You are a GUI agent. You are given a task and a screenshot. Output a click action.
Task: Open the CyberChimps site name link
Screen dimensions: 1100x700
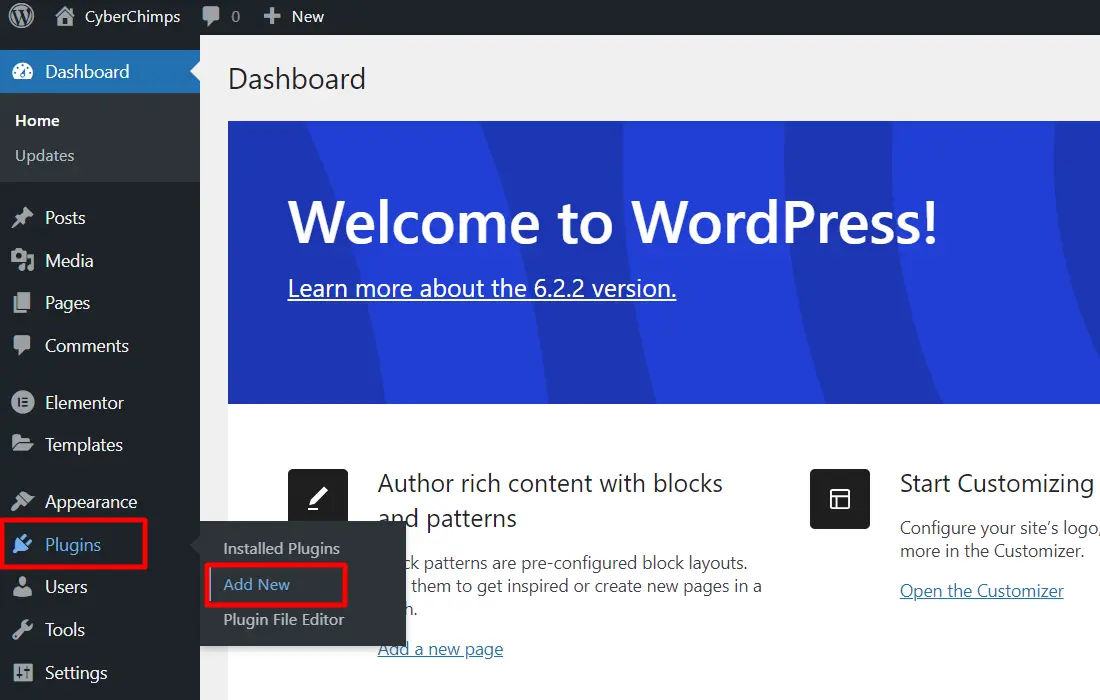click(133, 17)
